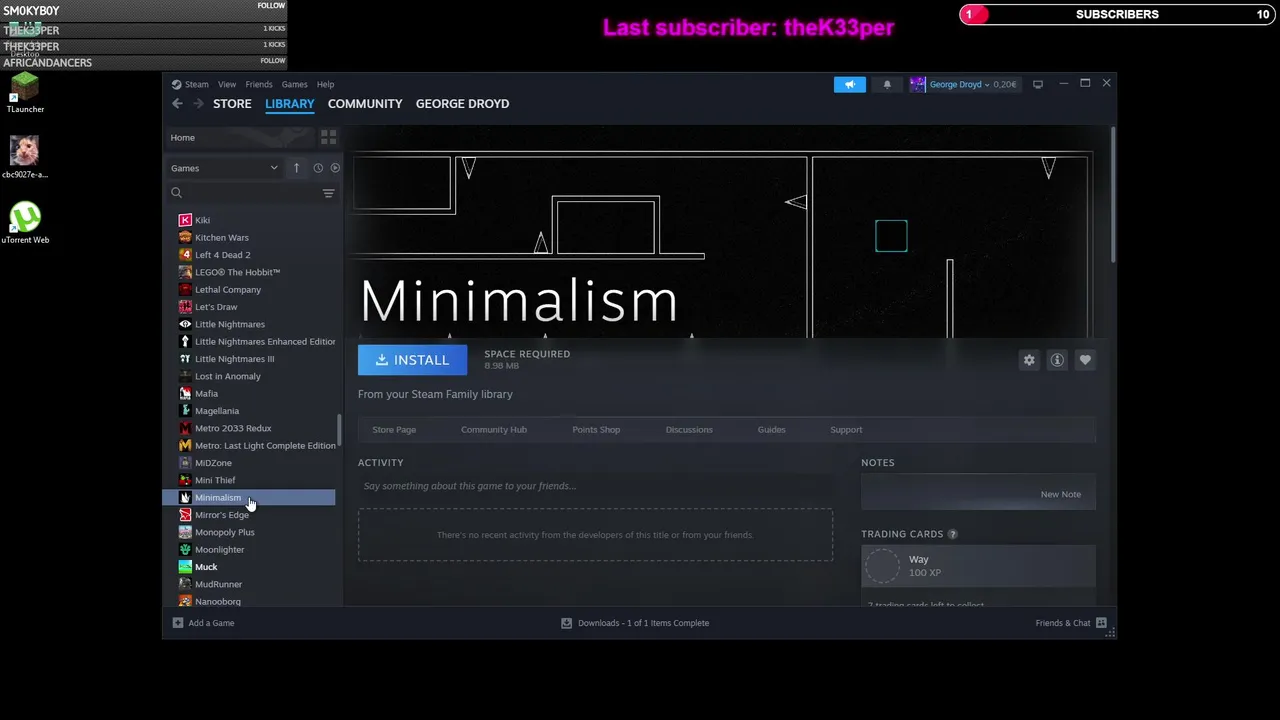
Task: Open the Community Hub link
Action: (494, 430)
